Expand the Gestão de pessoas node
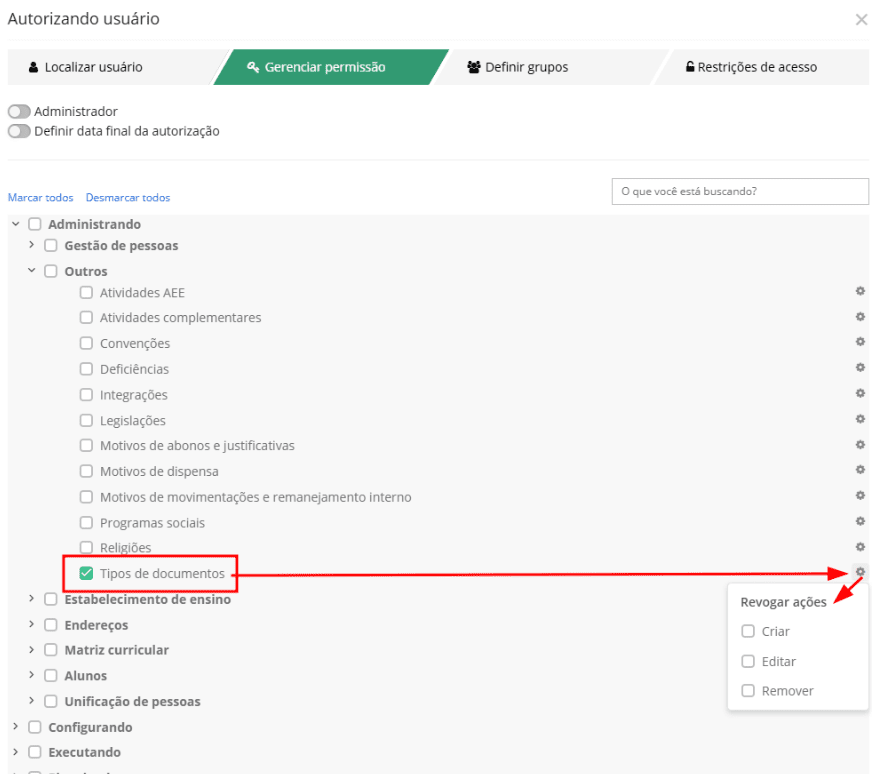 (31, 245)
